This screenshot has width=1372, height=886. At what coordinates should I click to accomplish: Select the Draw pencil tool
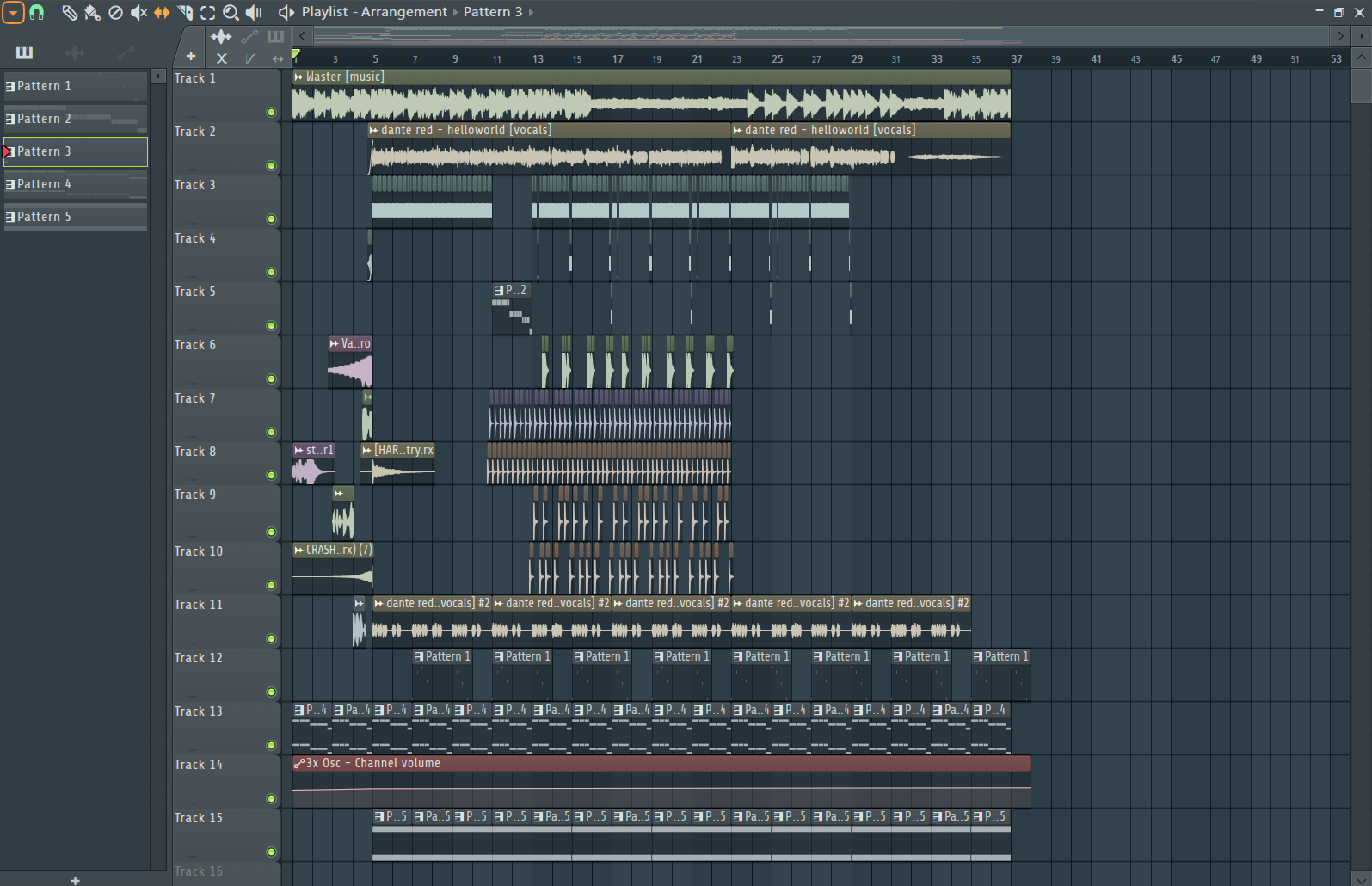pyautogui.click(x=70, y=12)
